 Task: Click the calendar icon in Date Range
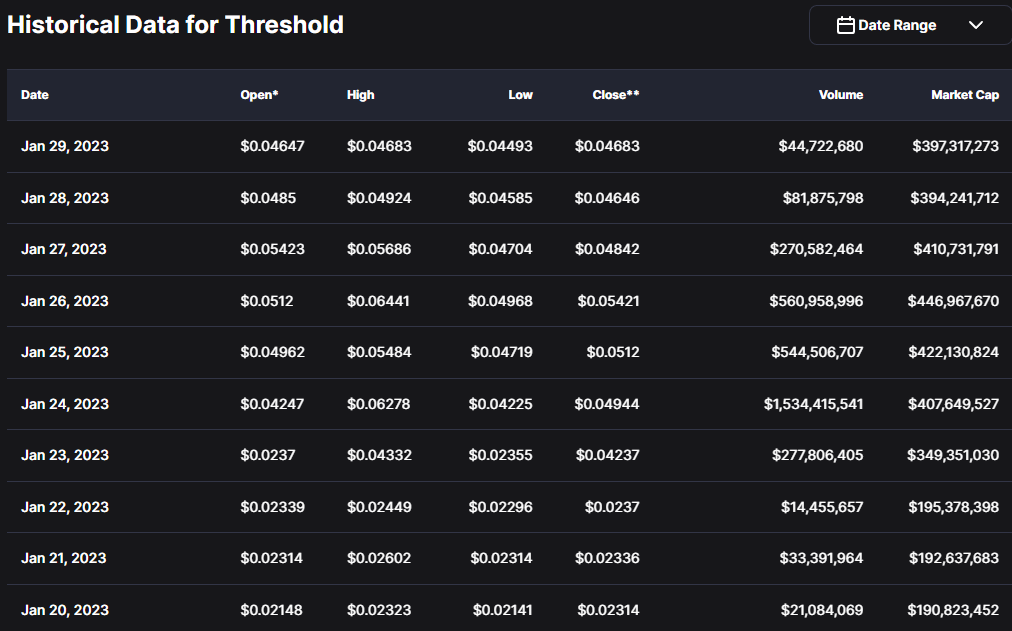click(845, 25)
